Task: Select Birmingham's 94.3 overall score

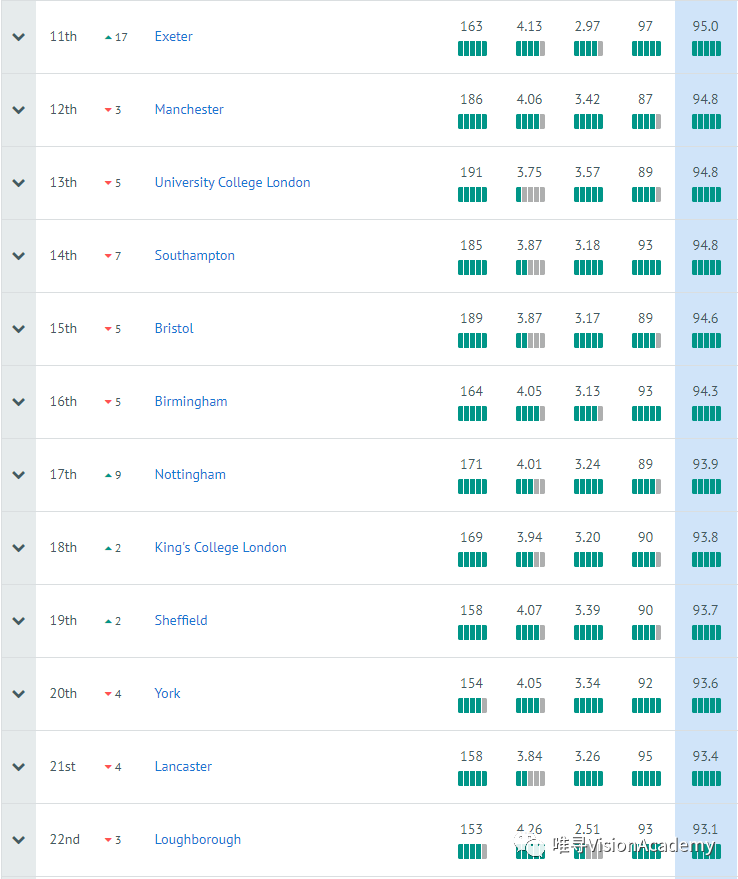Action: pyautogui.click(x=705, y=391)
